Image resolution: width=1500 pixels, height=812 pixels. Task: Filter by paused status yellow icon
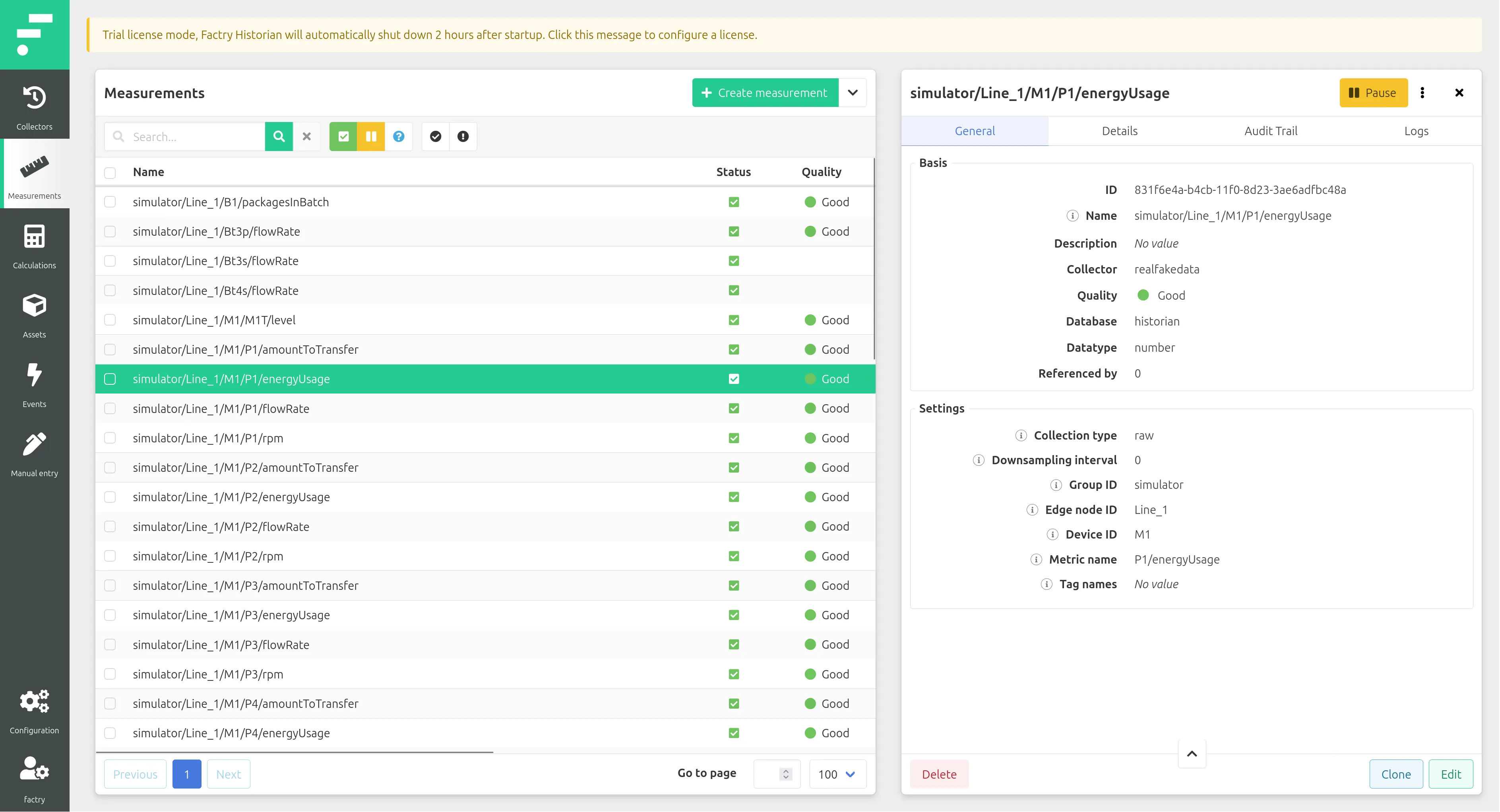tap(371, 136)
